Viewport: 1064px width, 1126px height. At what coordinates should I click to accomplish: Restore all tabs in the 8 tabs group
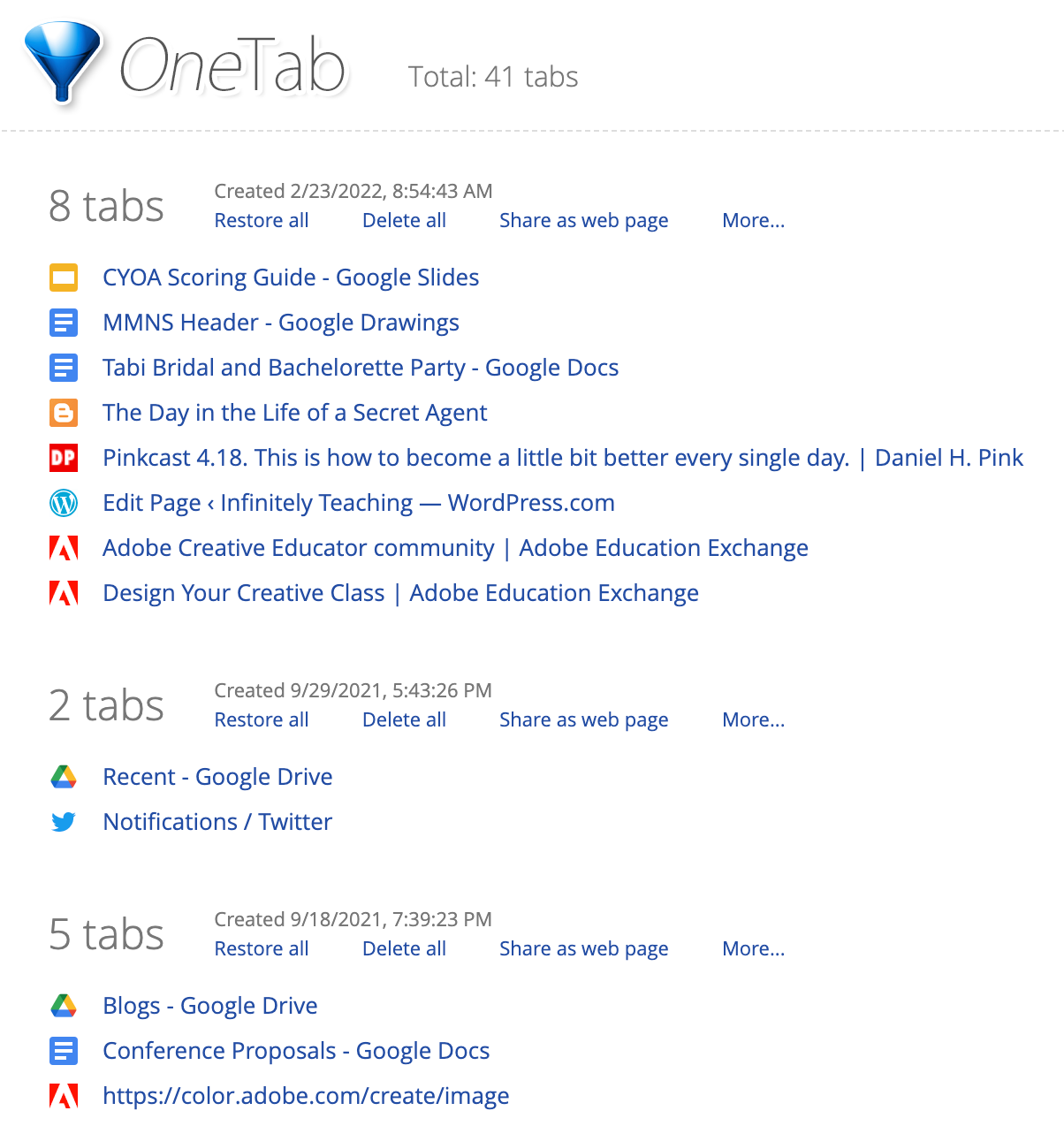(x=262, y=221)
